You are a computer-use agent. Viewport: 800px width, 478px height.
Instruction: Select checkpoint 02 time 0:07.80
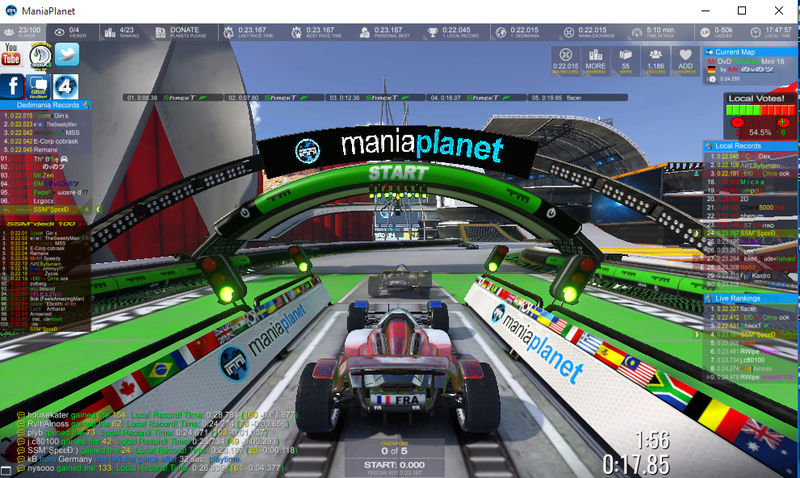tap(273, 97)
